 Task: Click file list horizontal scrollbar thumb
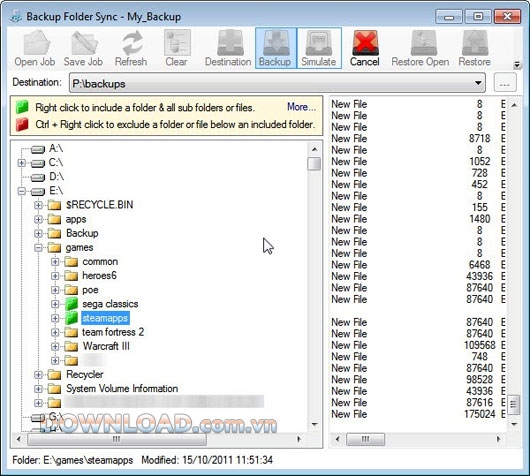tap(365, 439)
